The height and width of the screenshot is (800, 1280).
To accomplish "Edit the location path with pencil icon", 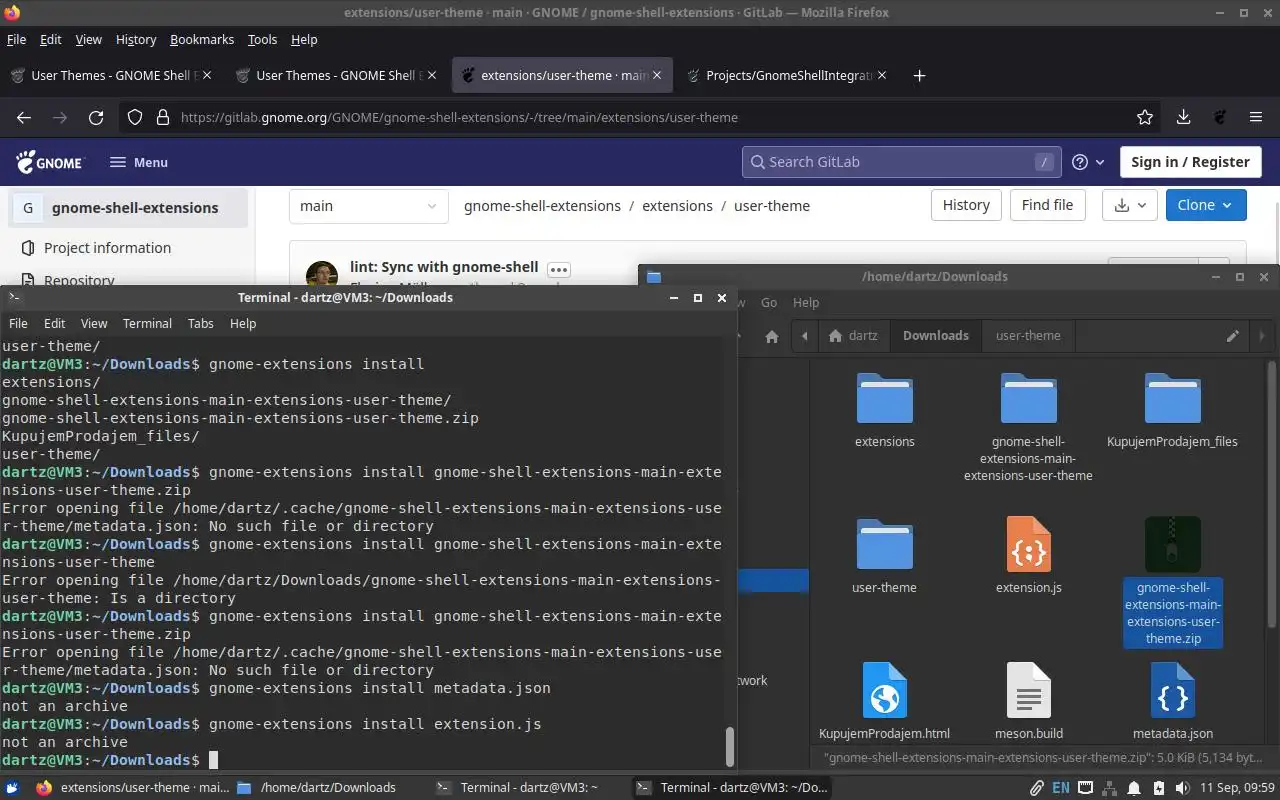I will coord(1232,336).
